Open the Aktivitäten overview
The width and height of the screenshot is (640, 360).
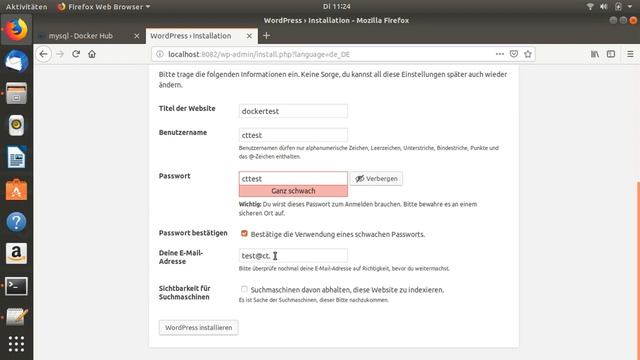tap(26, 7)
